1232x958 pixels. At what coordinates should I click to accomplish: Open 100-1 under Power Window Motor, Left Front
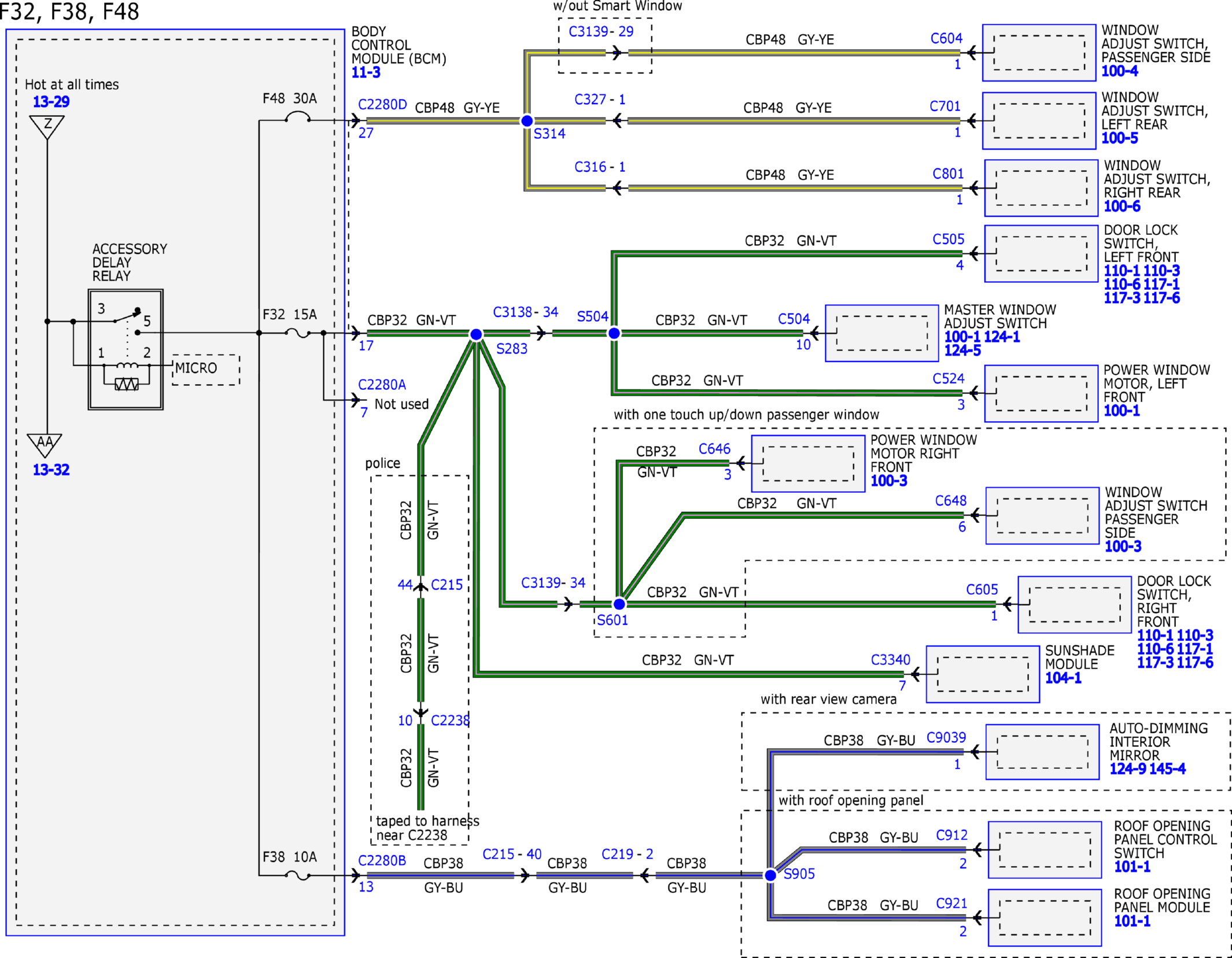[1122, 411]
